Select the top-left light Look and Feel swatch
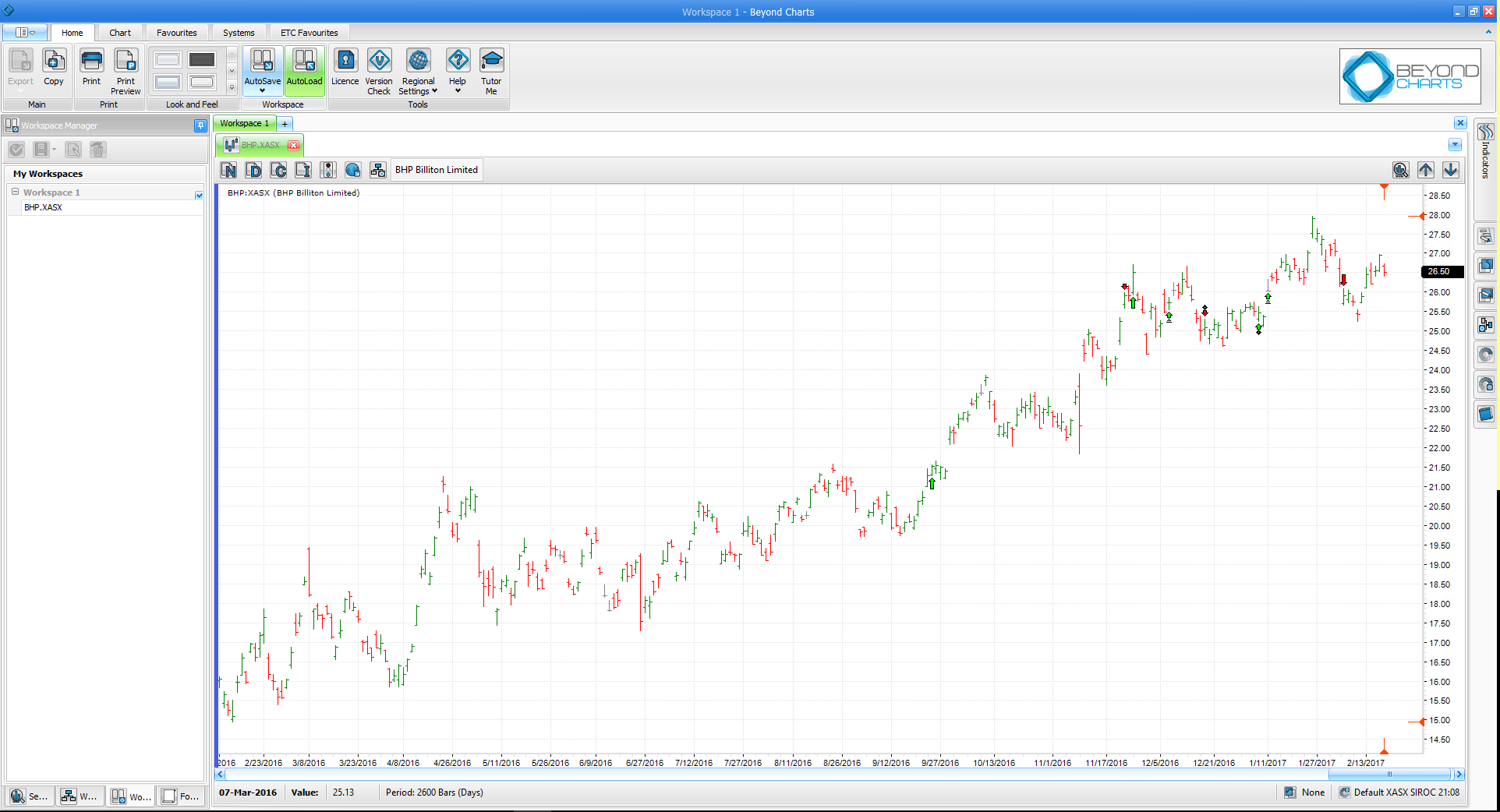This screenshot has height=812, width=1500. [168, 60]
